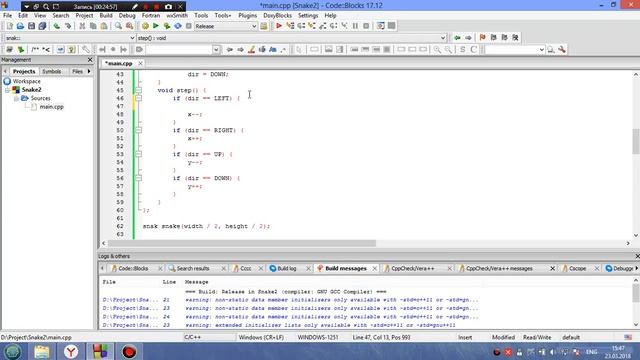Undo the last edit with the toolbar arrow
The height and width of the screenshot is (360, 640).
(x=57, y=26)
